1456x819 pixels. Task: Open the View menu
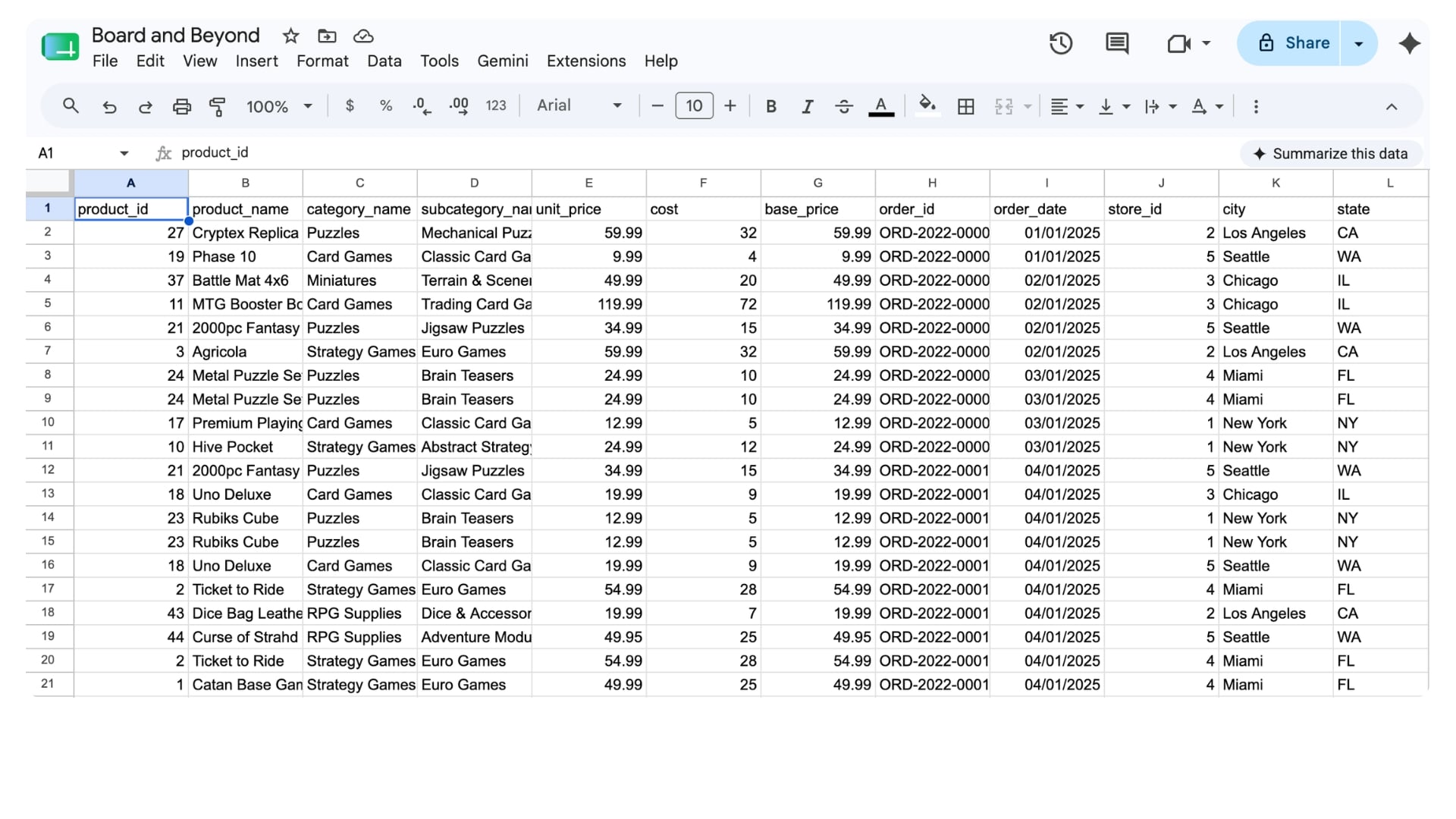coord(200,61)
